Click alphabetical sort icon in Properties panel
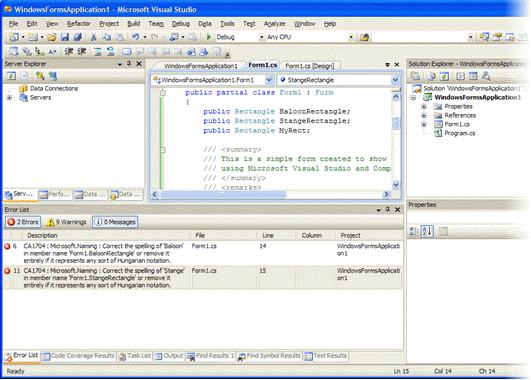 427,231
